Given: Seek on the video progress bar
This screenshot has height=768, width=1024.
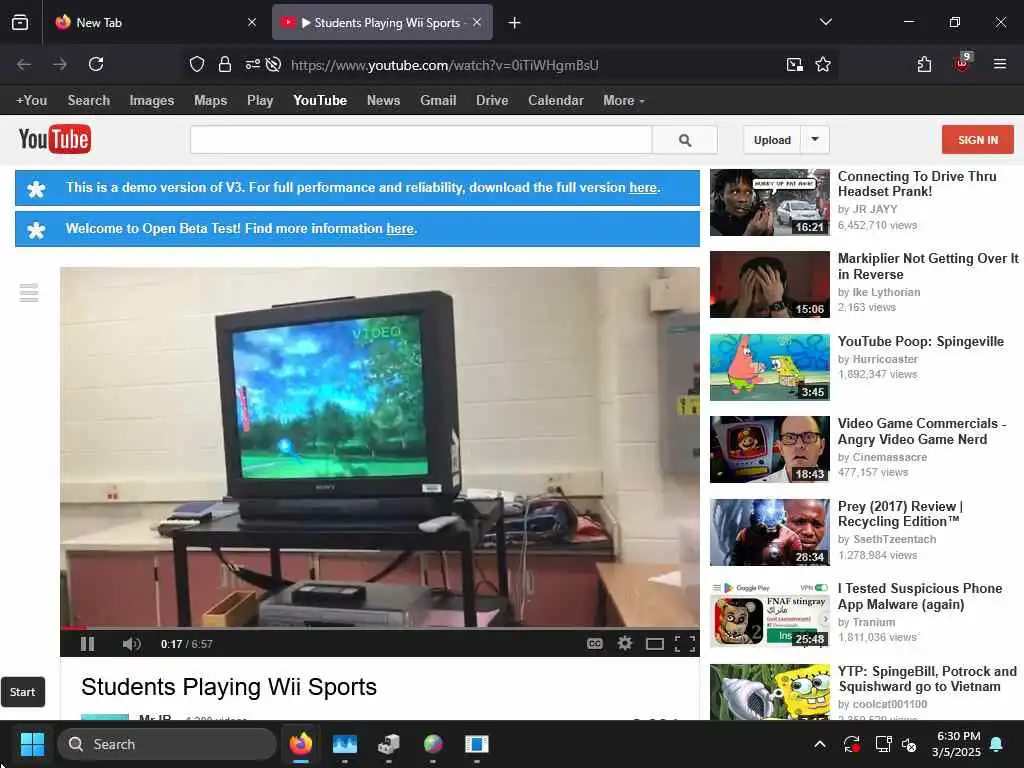Looking at the screenshot, I should 379,628.
